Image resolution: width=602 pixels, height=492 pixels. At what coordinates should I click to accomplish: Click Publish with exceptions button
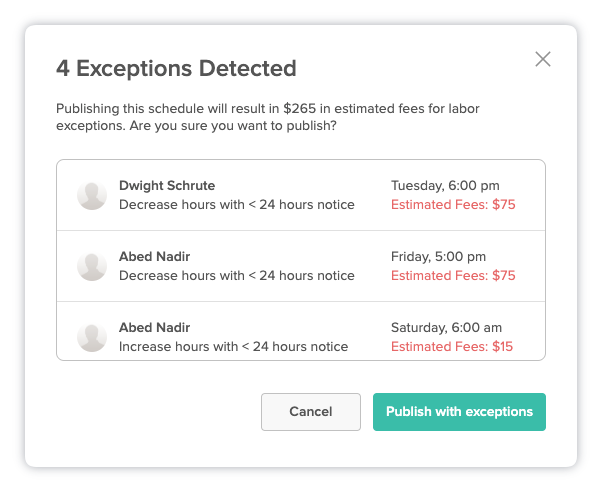click(x=459, y=412)
